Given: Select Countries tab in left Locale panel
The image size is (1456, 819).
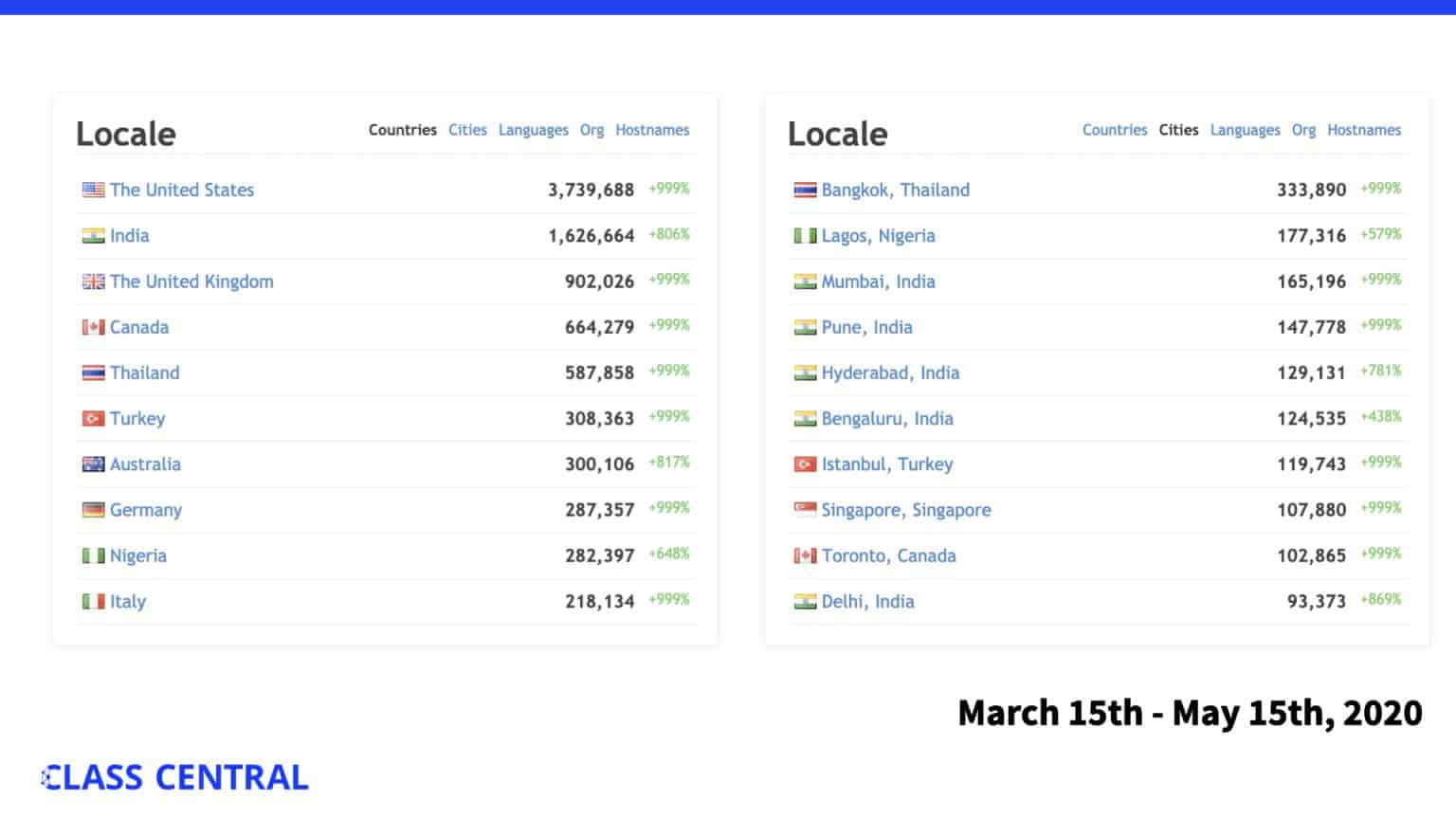Looking at the screenshot, I should coord(403,130).
